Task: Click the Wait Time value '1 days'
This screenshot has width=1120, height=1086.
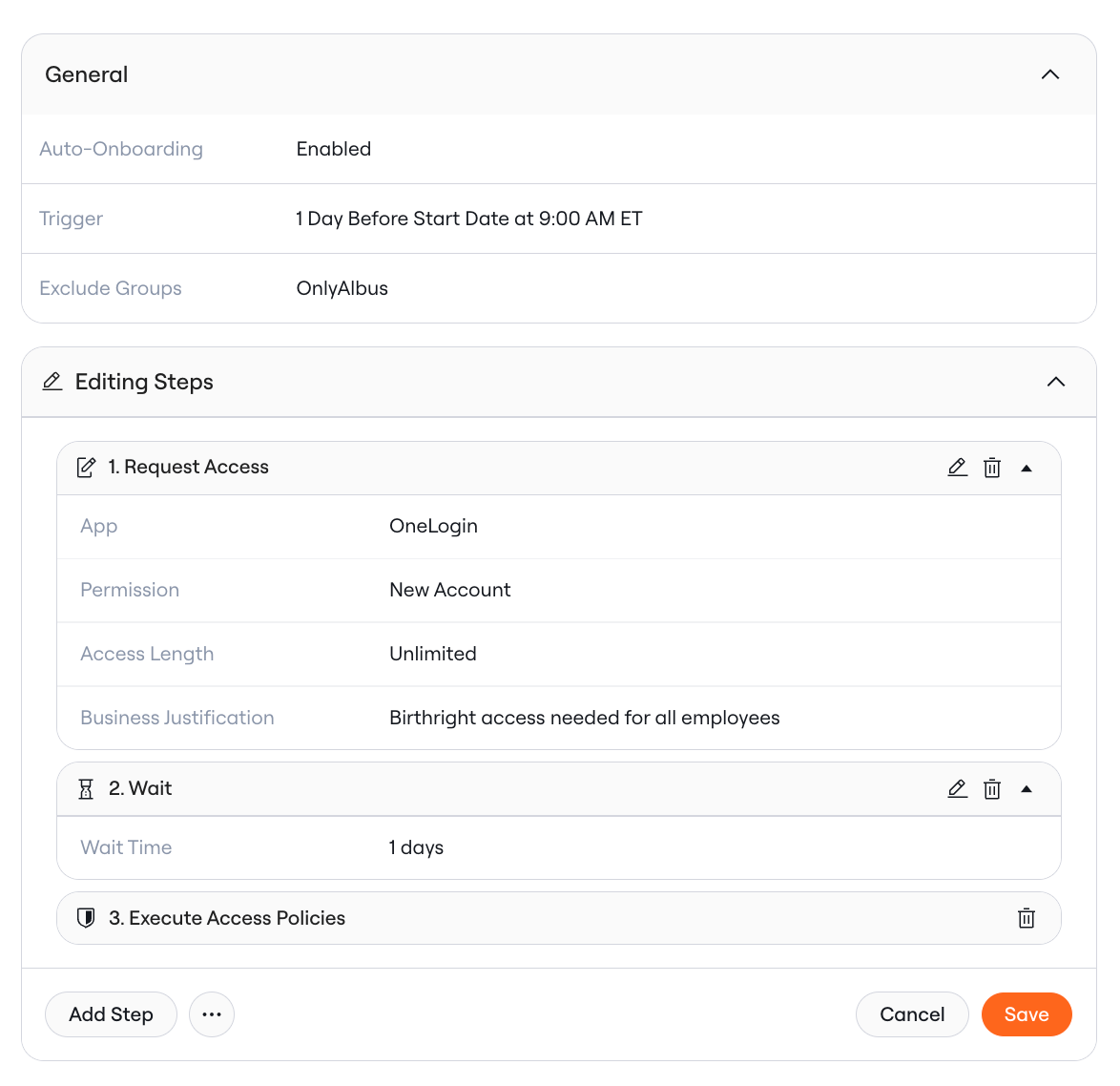Action: coord(417,847)
